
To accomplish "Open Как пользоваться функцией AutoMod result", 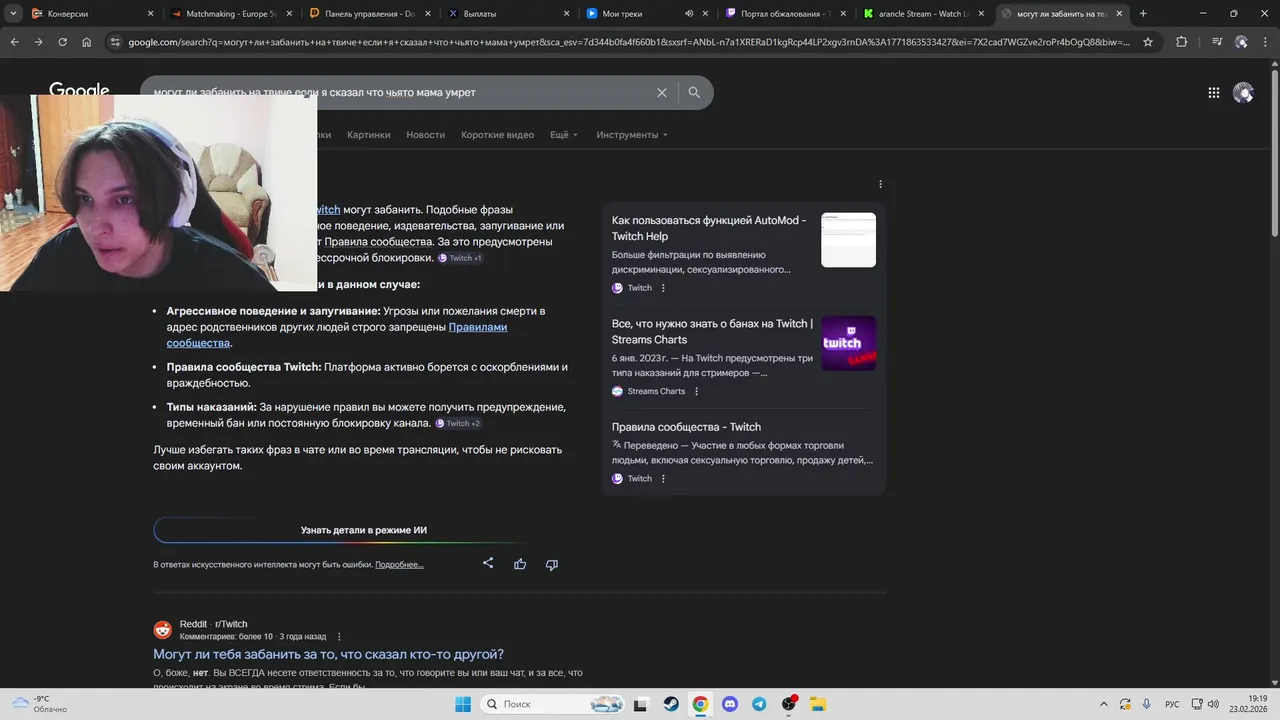I will (709, 228).
